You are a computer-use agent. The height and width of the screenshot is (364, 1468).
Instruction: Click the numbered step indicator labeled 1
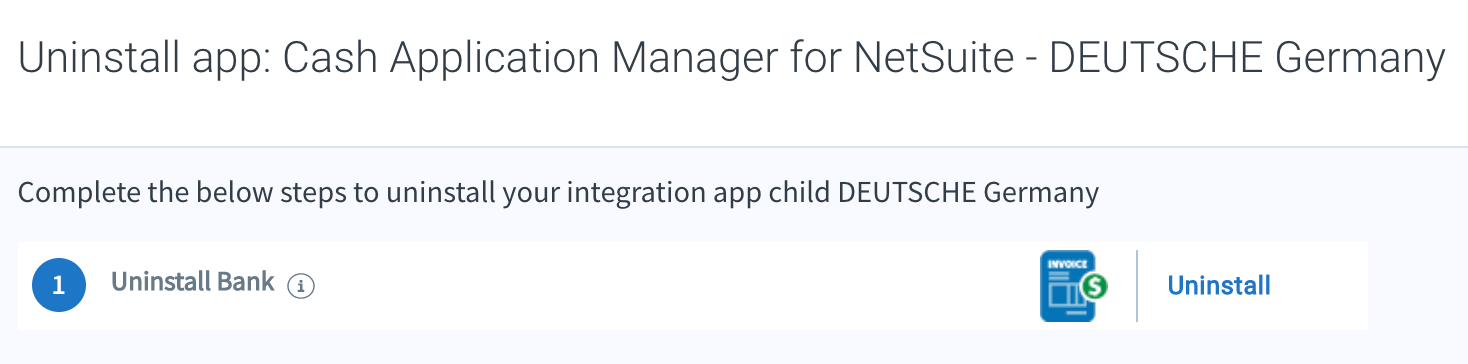click(x=58, y=285)
